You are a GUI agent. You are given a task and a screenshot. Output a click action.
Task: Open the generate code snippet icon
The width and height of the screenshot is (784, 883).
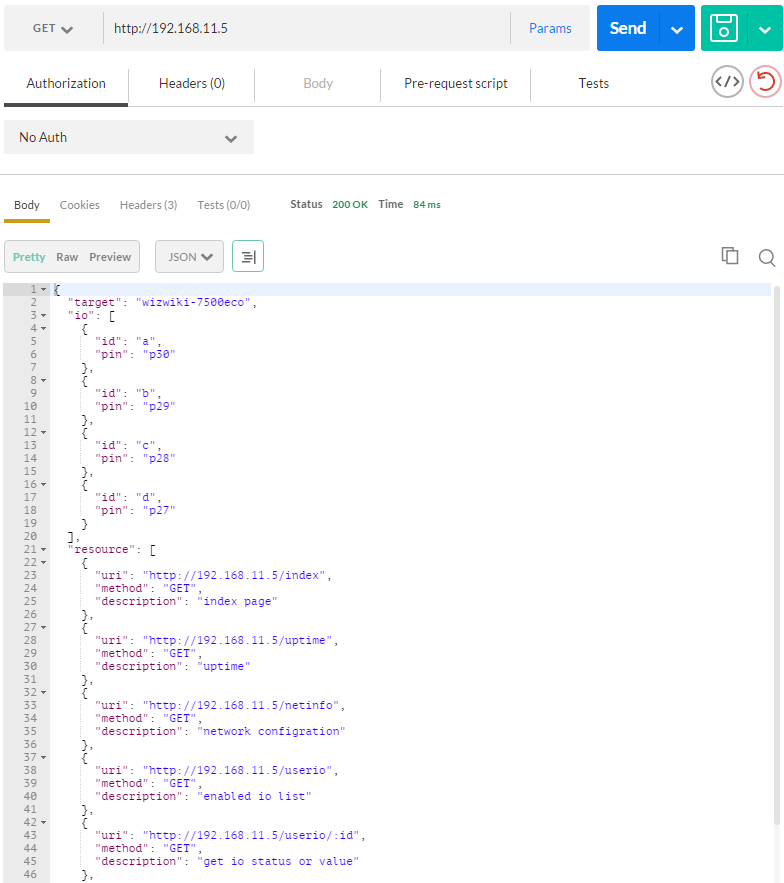[x=727, y=82]
